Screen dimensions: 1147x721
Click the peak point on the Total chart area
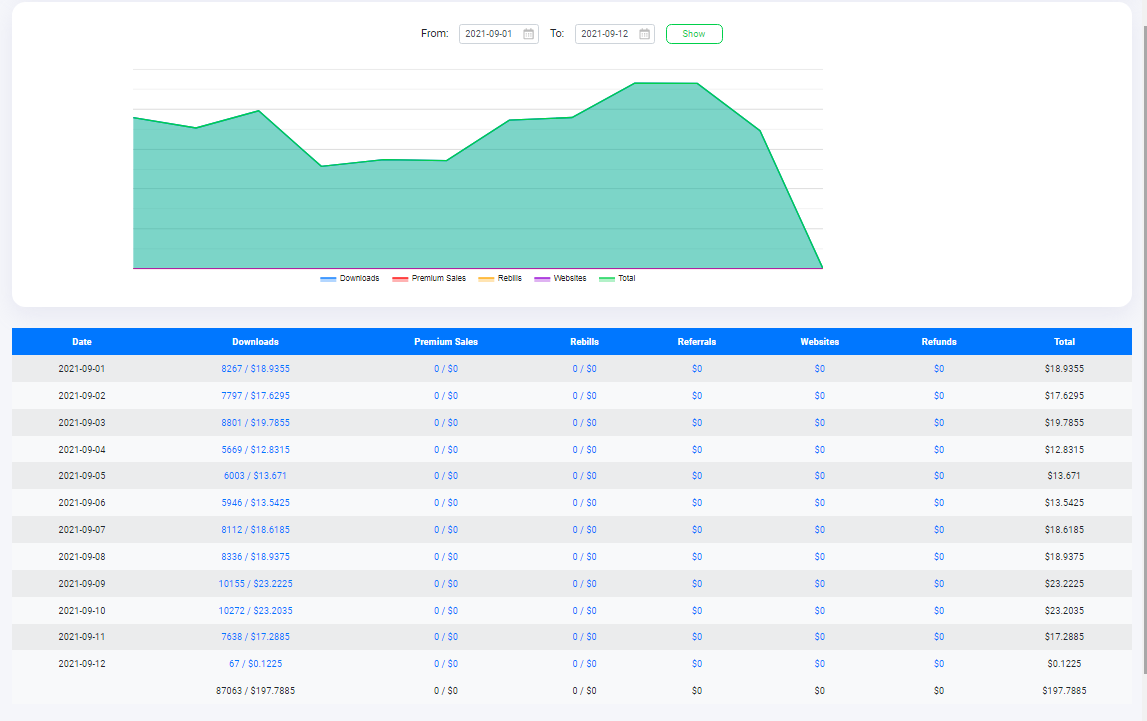[636, 83]
